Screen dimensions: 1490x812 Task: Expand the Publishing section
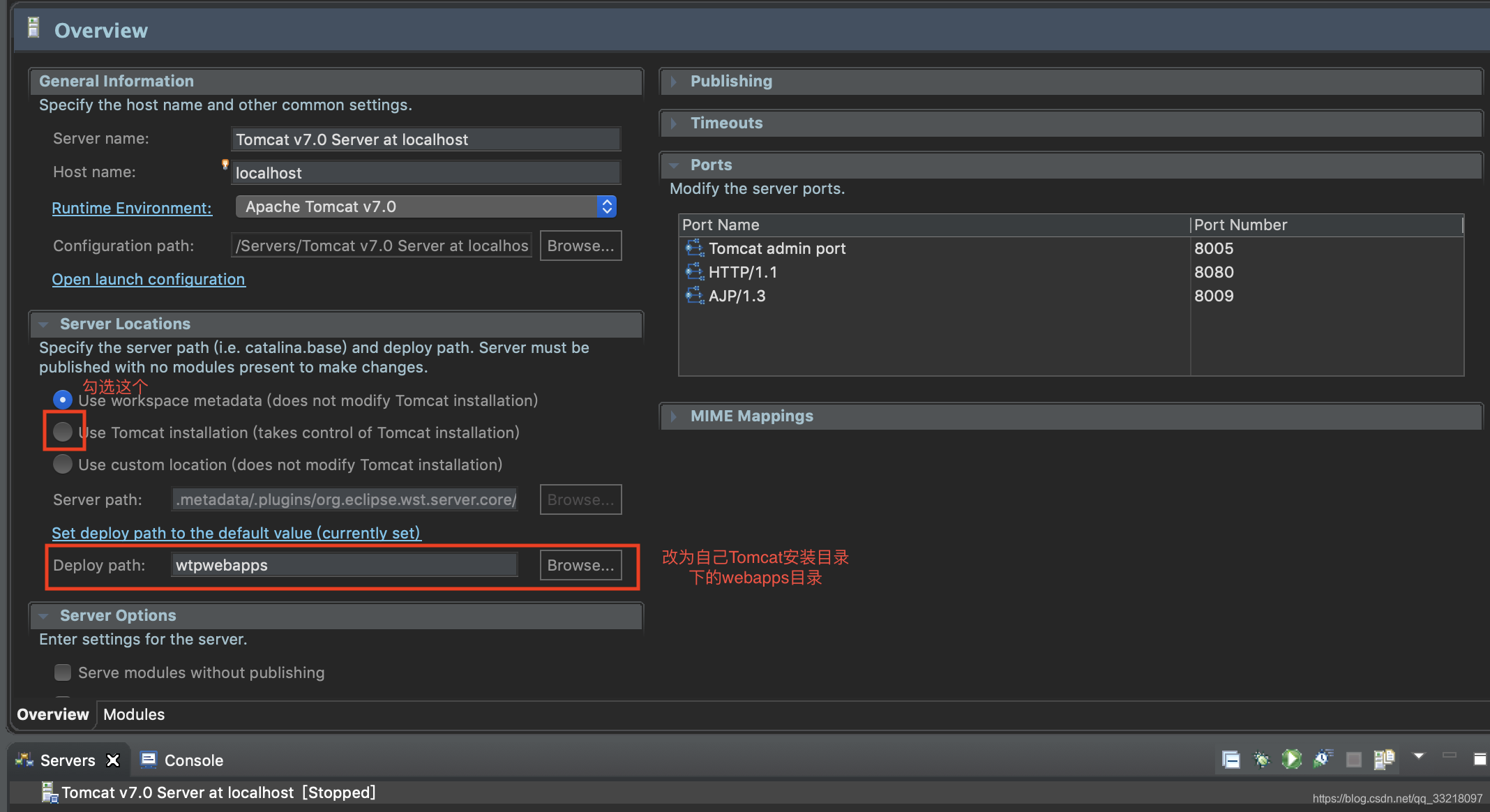tap(674, 82)
